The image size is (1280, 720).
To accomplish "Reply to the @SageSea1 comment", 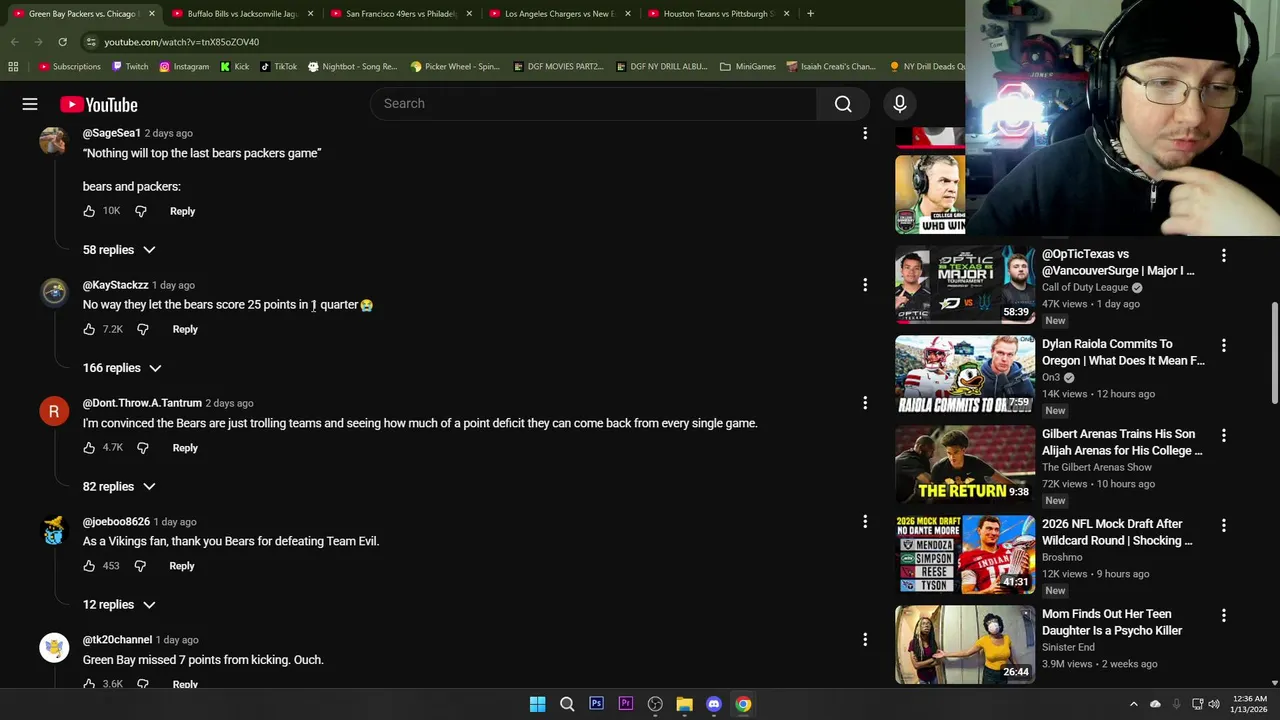I will (x=182, y=211).
